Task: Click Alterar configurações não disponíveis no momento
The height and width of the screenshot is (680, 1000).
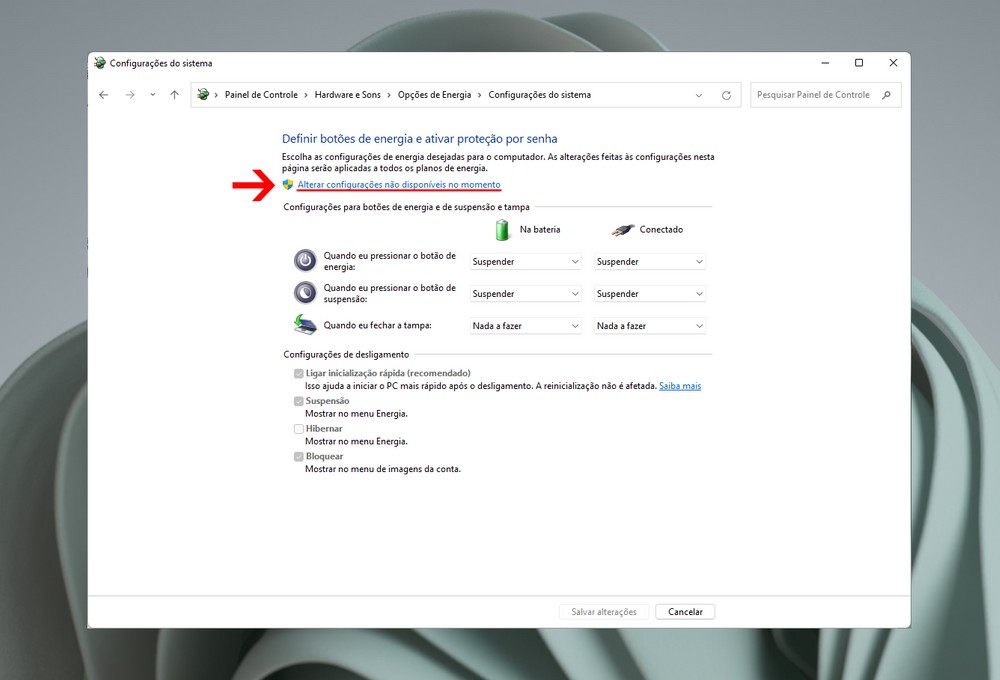Action: point(398,185)
